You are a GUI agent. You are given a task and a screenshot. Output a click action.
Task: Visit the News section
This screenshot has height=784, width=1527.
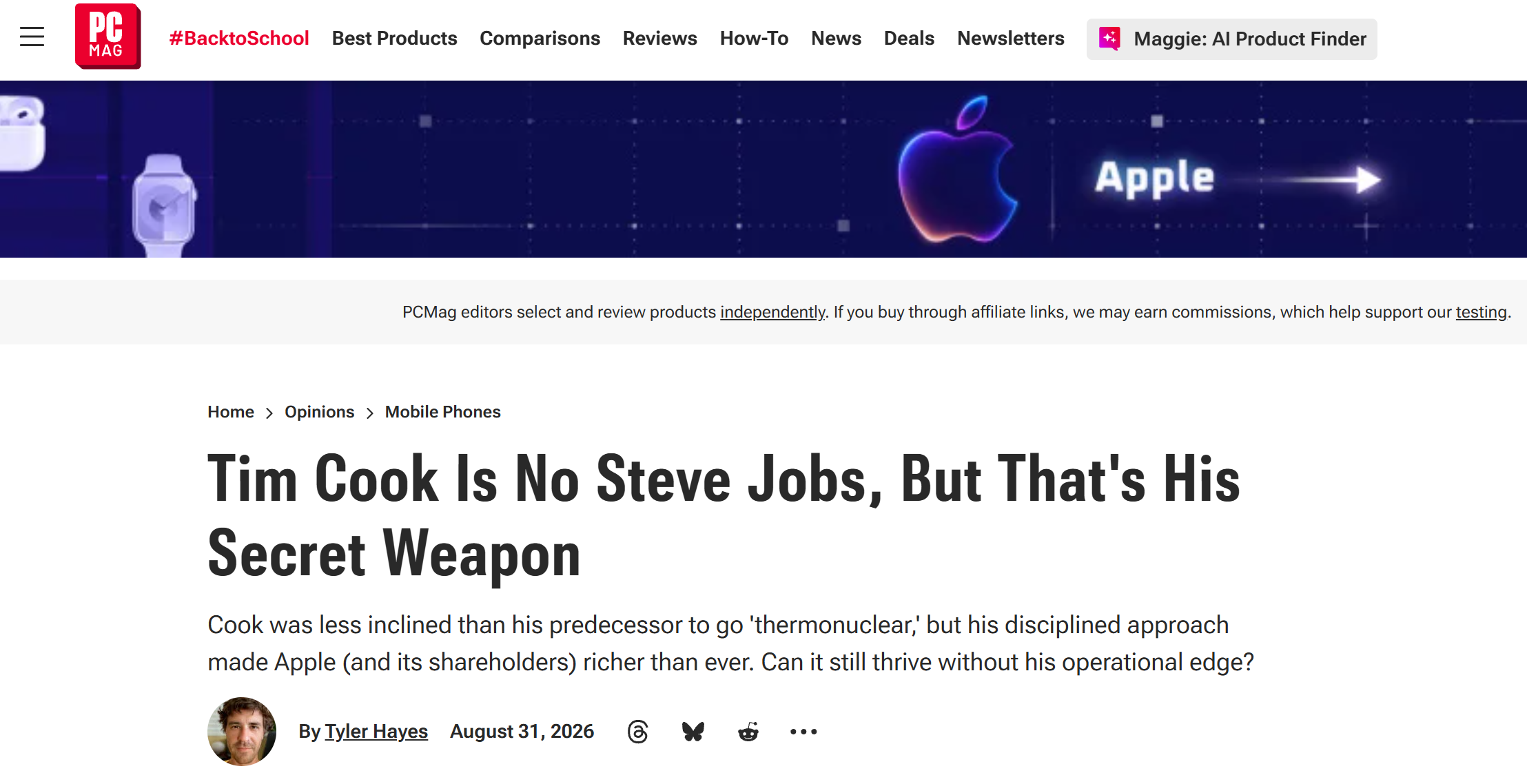(836, 38)
